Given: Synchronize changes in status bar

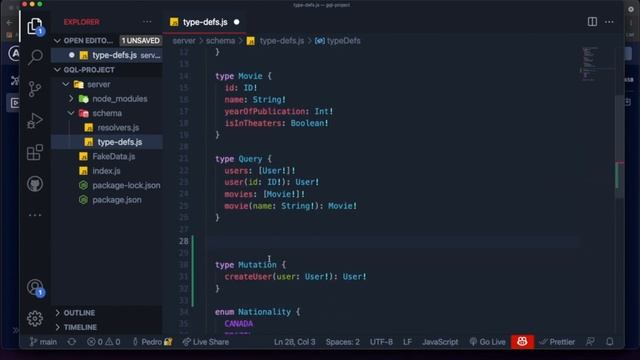Looking at the screenshot, I should 72,342.
